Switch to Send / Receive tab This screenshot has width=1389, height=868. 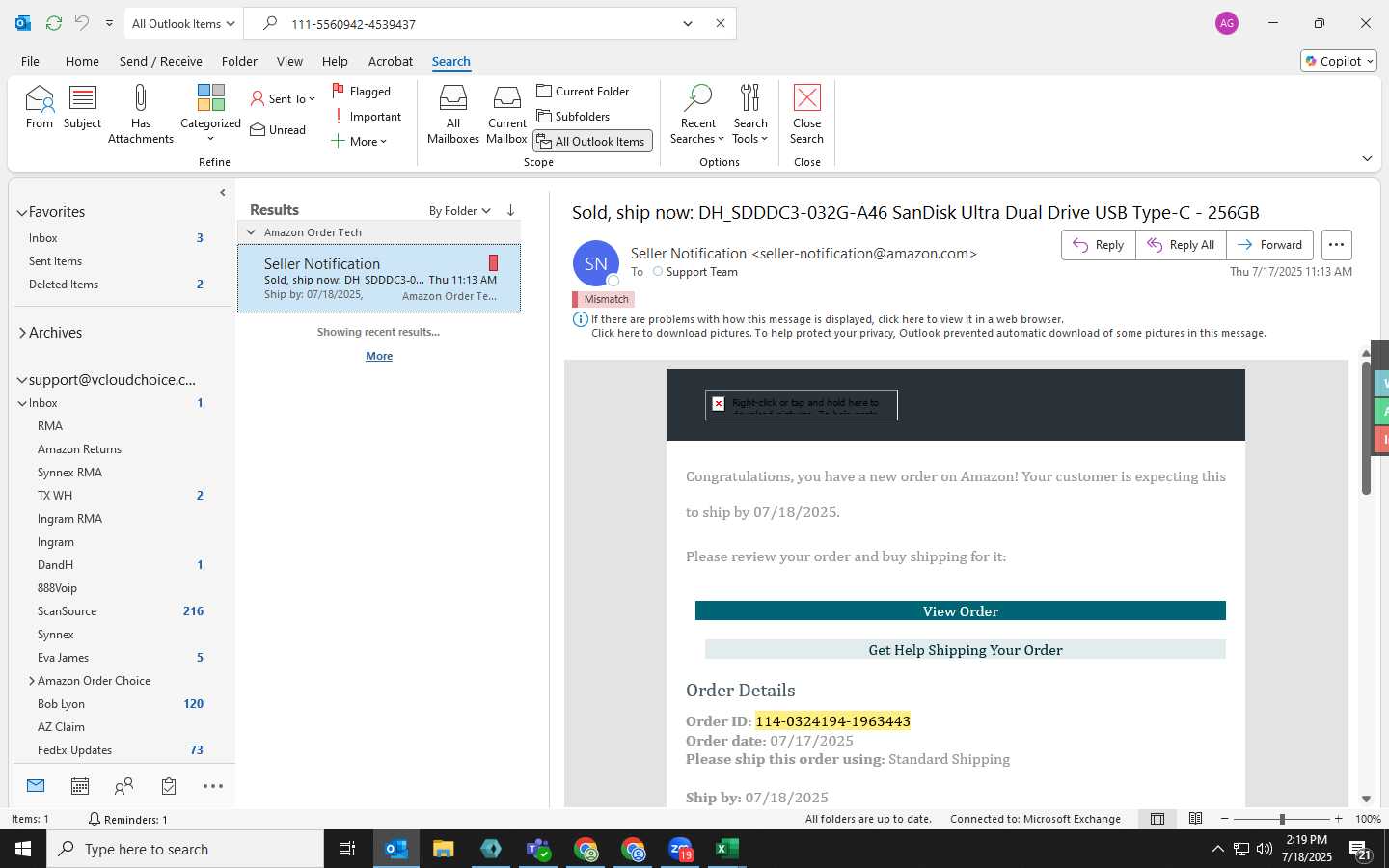point(160,61)
